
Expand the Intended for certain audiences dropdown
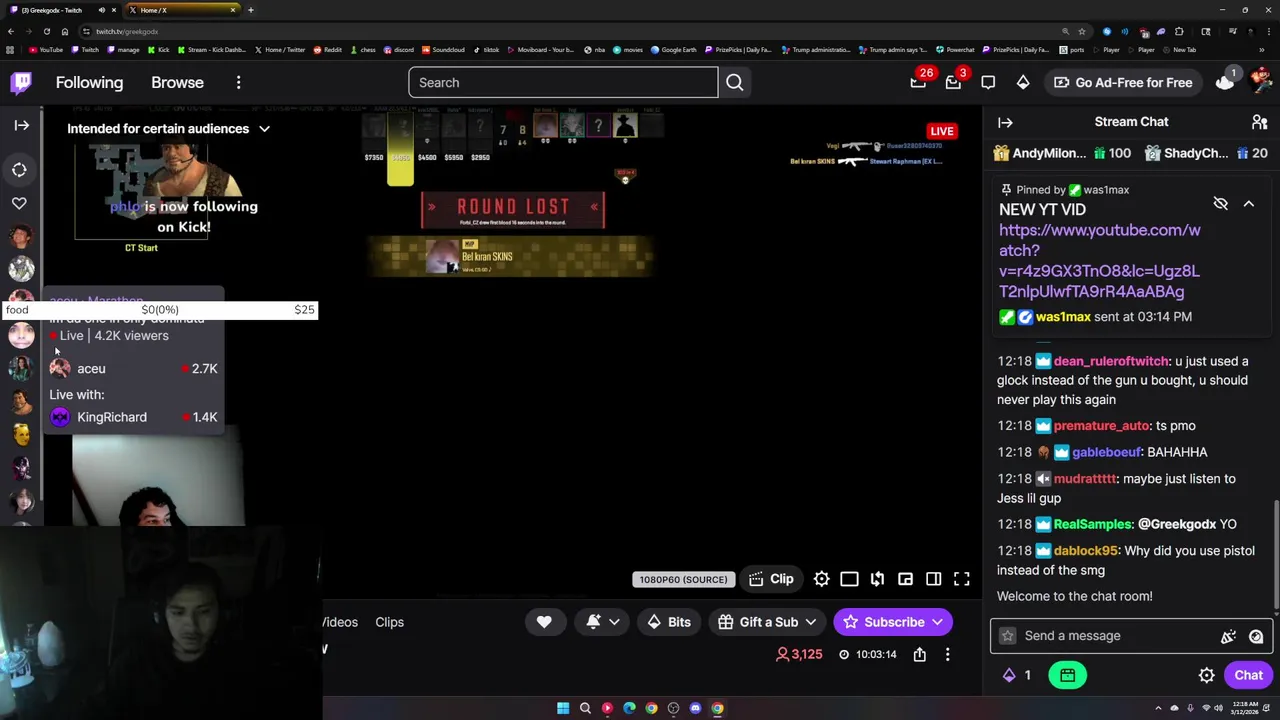pyautogui.click(x=168, y=129)
